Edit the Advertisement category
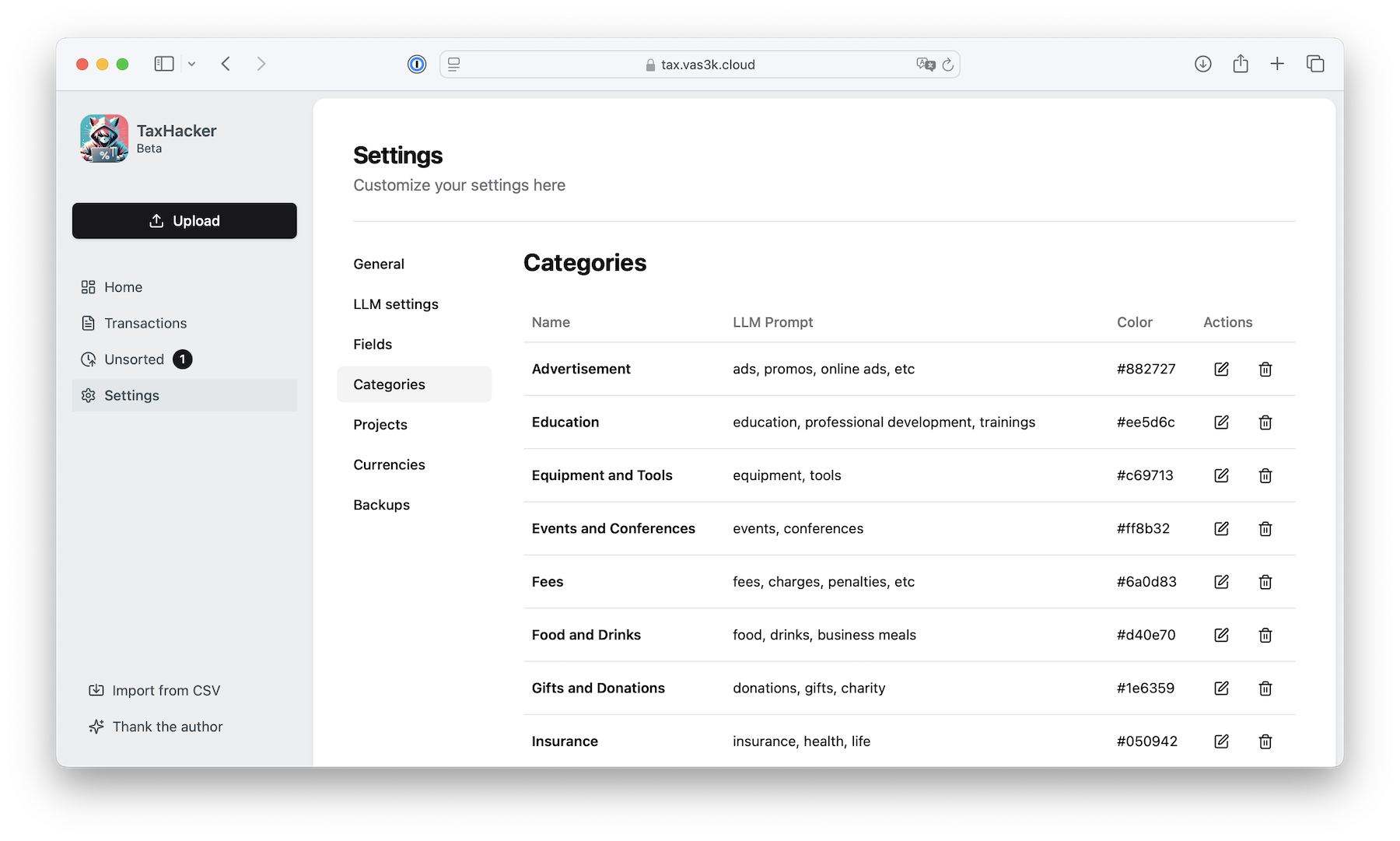The height and width of the screenshot is (841, 1400). pyautogui.click(x=1221, y=369)
